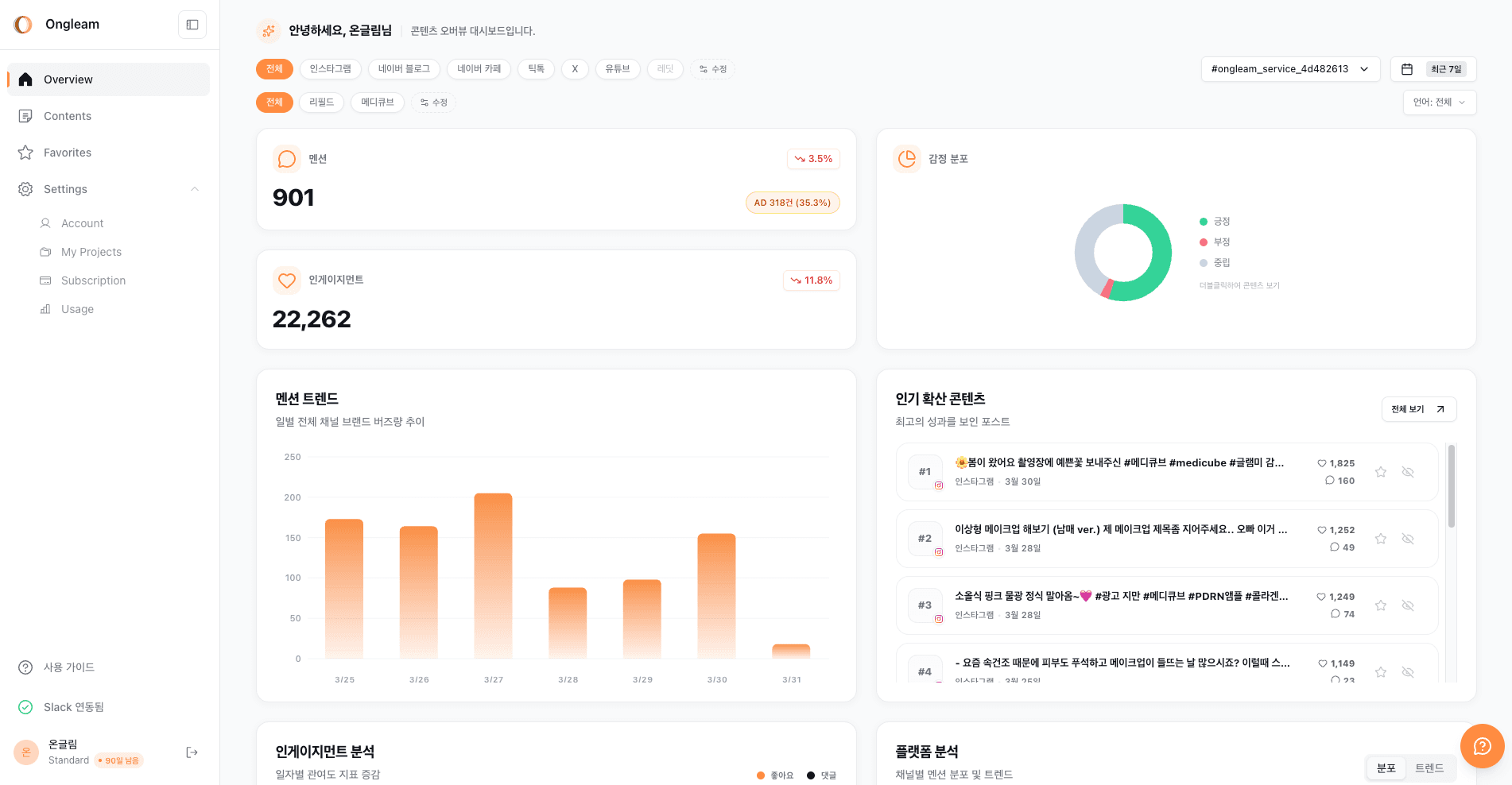Collapse the sidebar using the panel icon
Image resolution: width=1512 pixels, height=785 pixels.
point(192,25)
